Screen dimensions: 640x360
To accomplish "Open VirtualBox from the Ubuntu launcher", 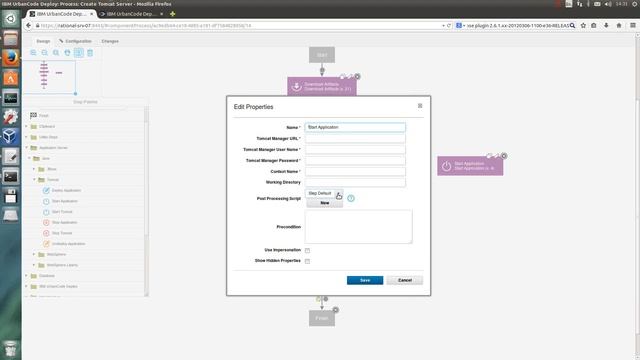I will [x=11, y=137].
